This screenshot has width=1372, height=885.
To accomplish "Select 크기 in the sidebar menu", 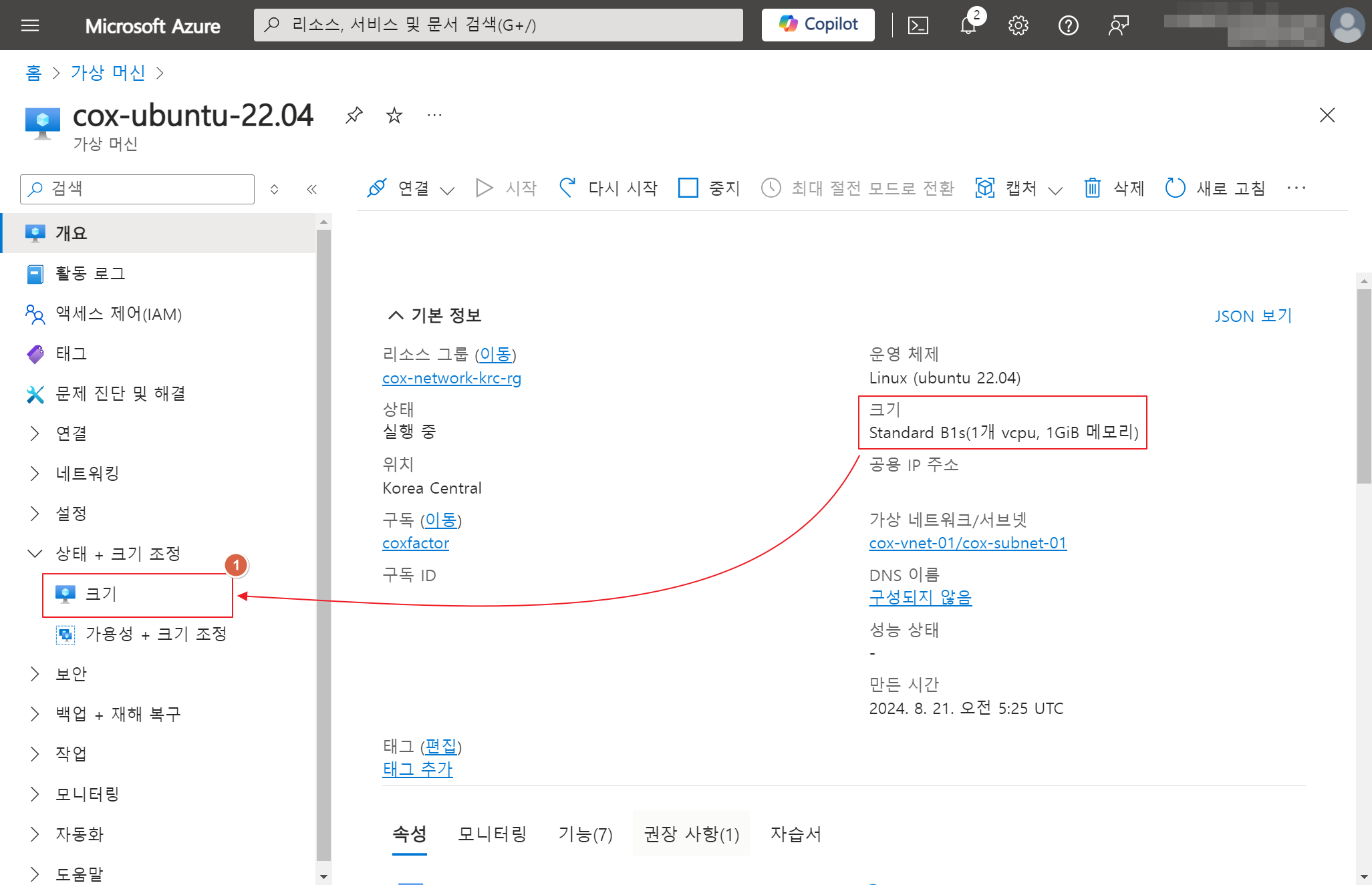I will (102, 594).
